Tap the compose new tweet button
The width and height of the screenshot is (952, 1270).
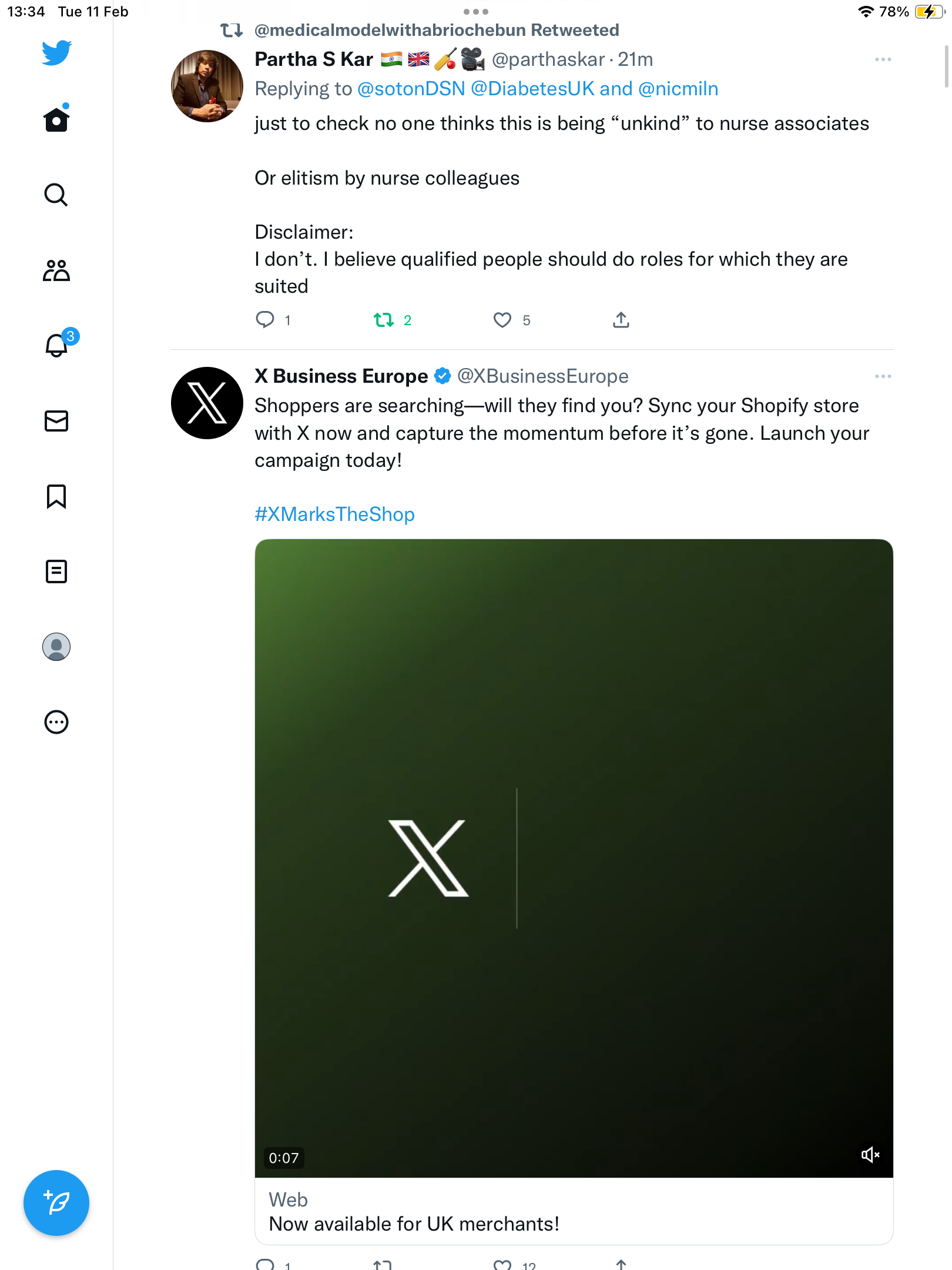[x=56, y=1203]
